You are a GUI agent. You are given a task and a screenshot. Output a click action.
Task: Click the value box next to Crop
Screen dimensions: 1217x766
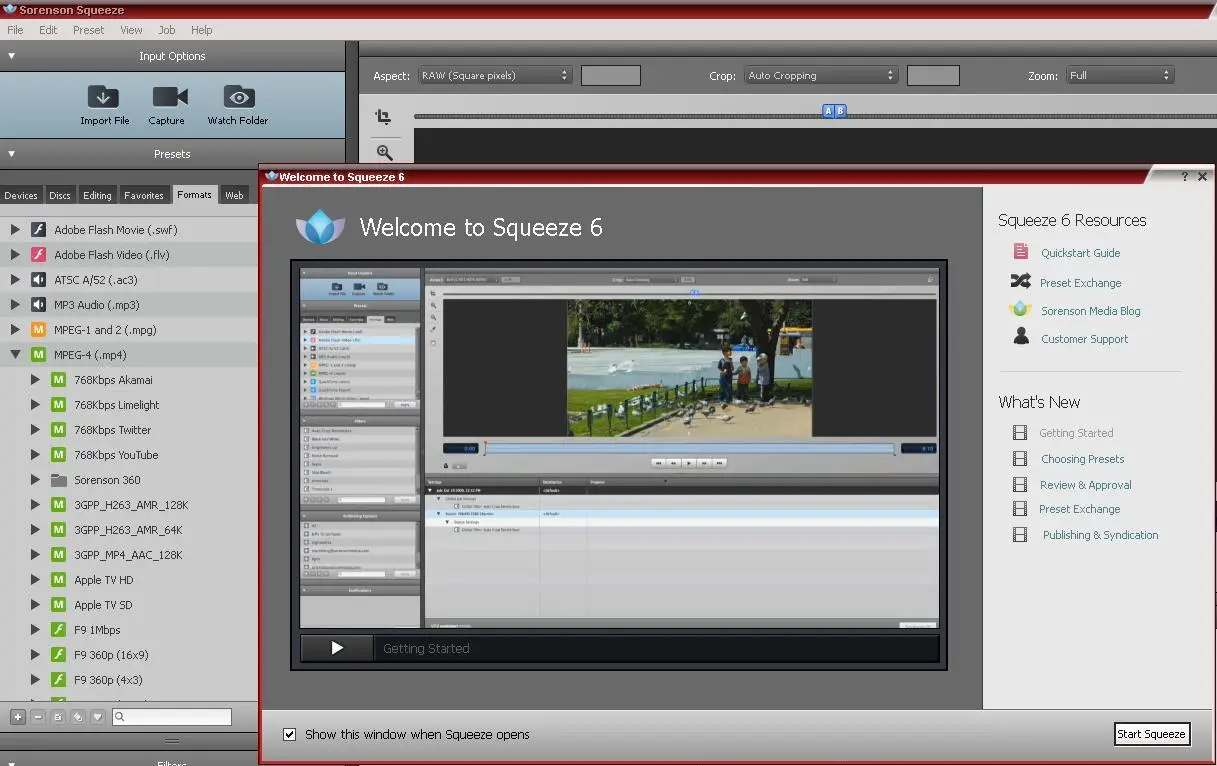coord(932,75)
